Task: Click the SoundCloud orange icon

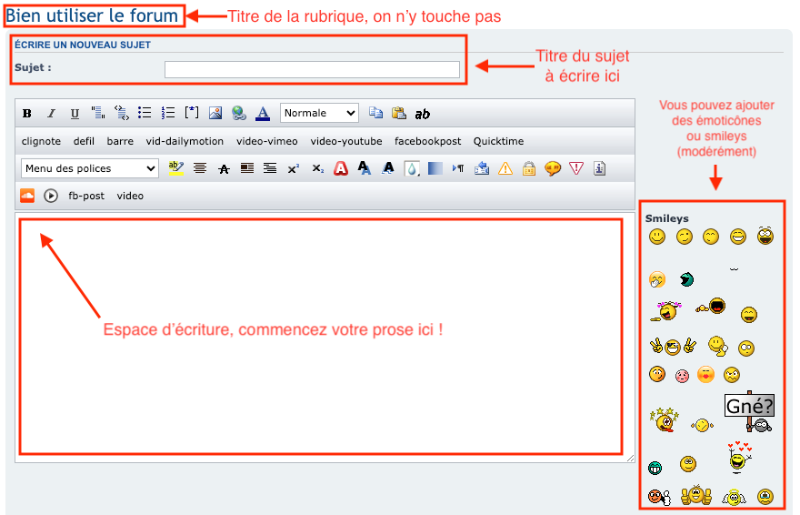Action: click(28, 196)
